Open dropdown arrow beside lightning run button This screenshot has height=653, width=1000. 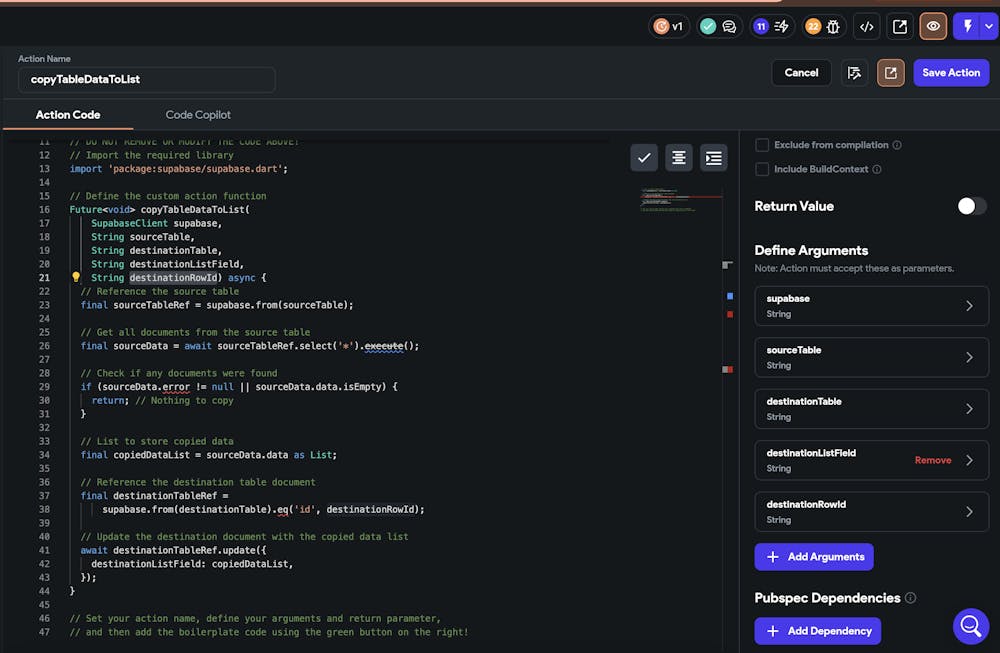click(x=990, y=27)
